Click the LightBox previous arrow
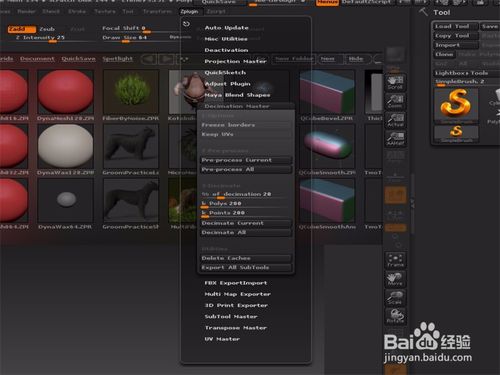Viewport: 500px width, 375px height. click(x=149, y=59)
